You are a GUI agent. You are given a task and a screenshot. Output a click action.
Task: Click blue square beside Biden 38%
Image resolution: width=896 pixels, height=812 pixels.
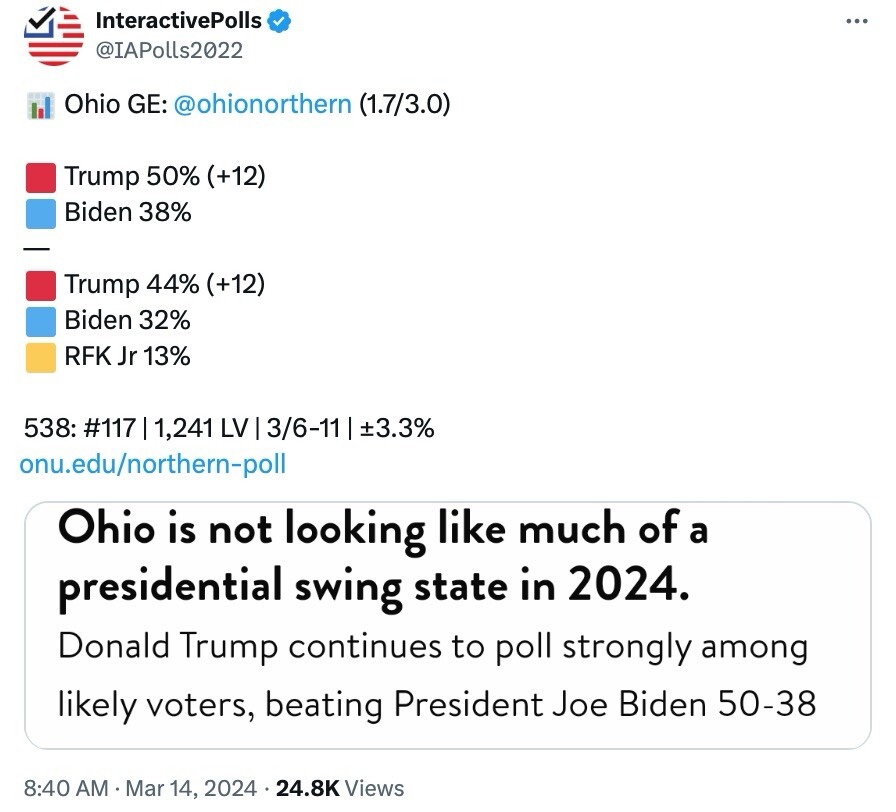click(x=41, y=214)
